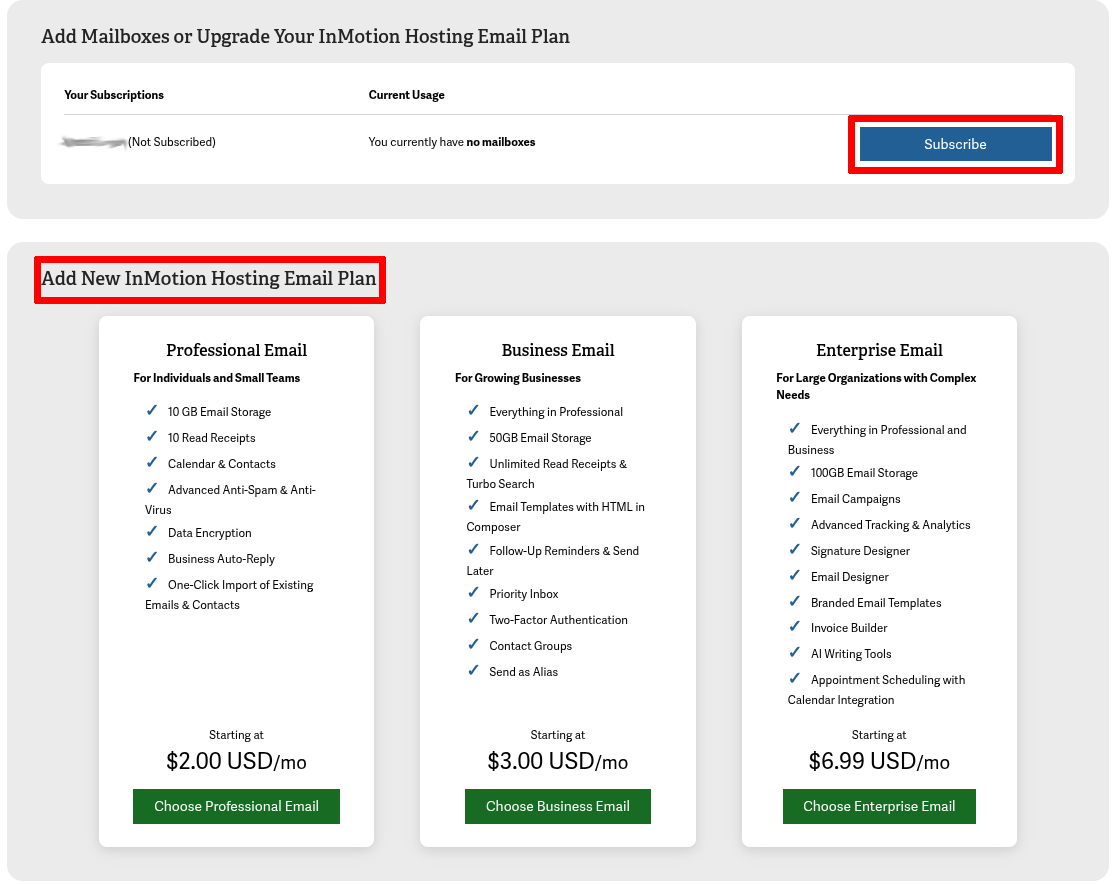
Task: Choose the Professional Email plan
Action: (236, 806)
